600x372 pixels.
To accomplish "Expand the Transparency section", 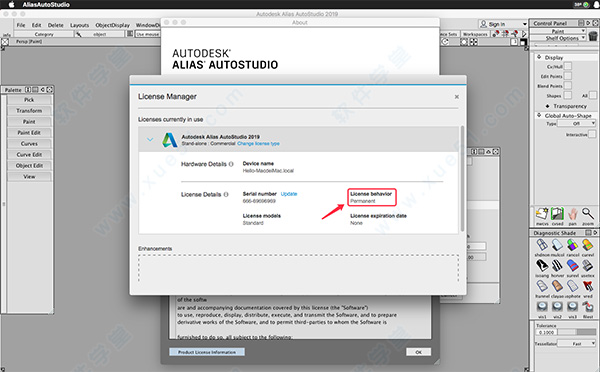I will 547,106.
